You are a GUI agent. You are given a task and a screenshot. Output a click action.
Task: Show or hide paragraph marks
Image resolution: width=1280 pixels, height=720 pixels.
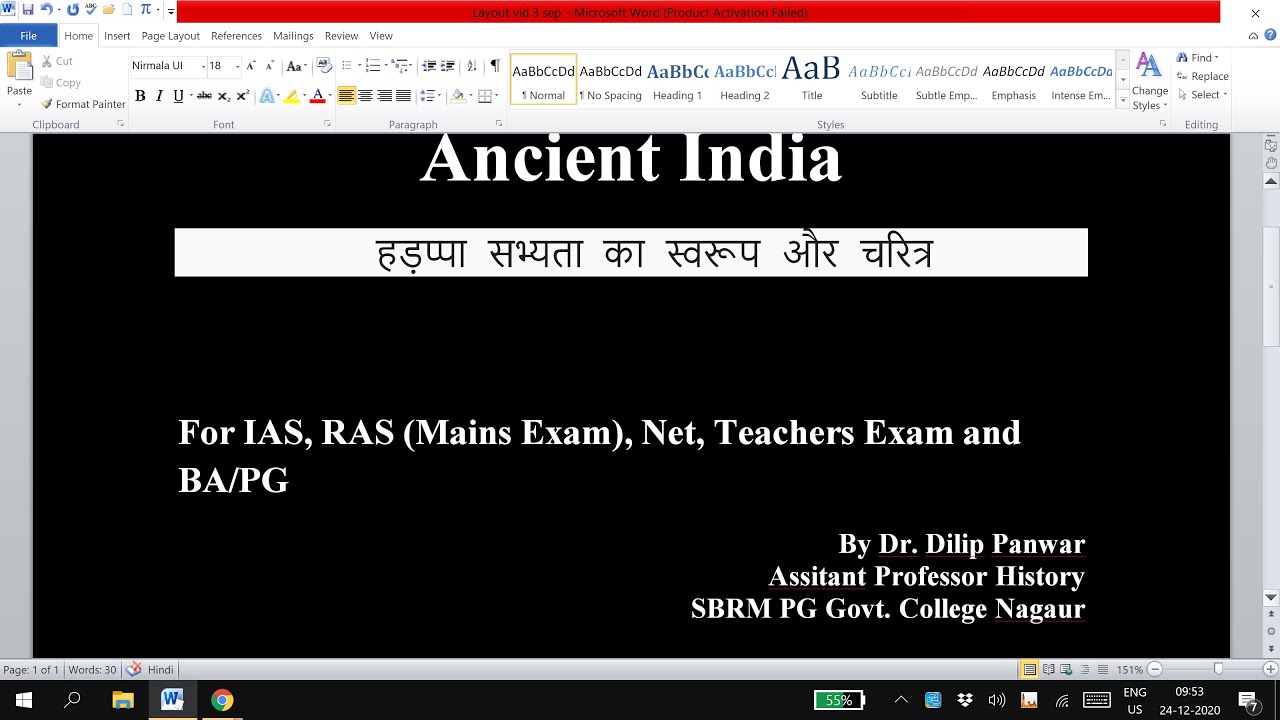[494, 66]
